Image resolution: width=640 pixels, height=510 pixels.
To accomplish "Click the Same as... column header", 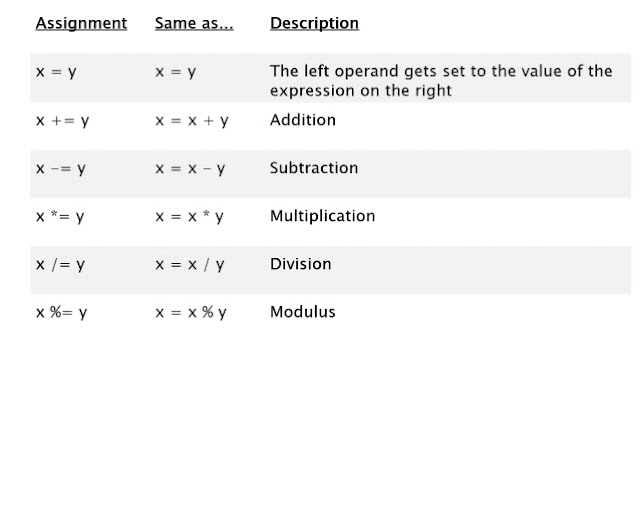I will tap(194, 23).
